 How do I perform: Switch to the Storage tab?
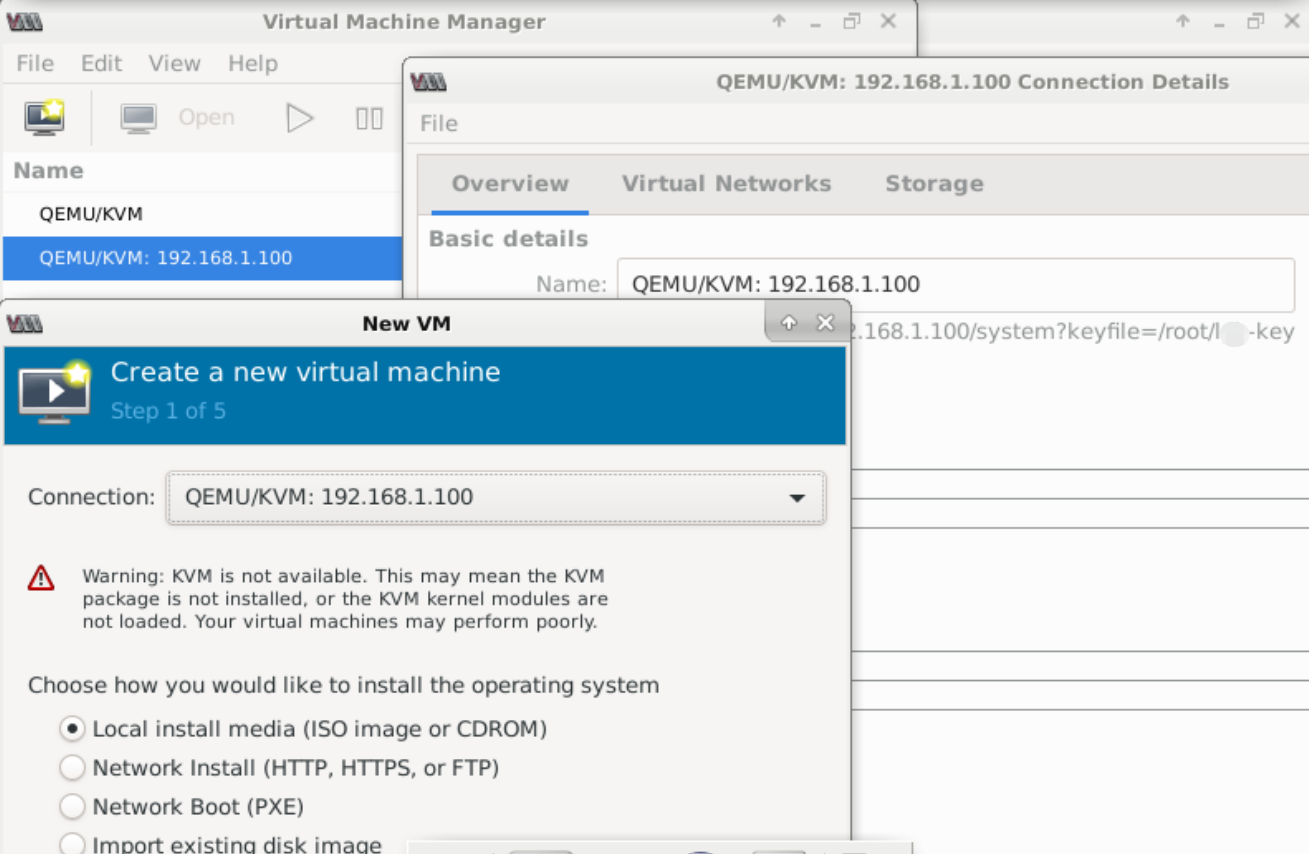click(934, 184)
